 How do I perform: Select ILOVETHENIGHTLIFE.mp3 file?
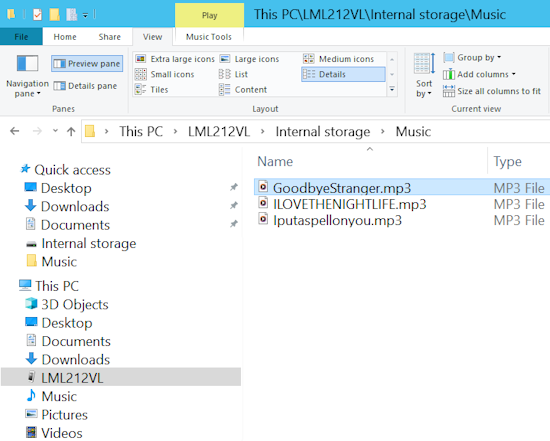[349, 204]
